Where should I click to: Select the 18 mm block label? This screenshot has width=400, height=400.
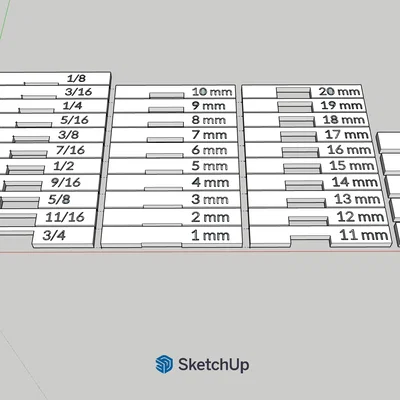click(344, 120)
